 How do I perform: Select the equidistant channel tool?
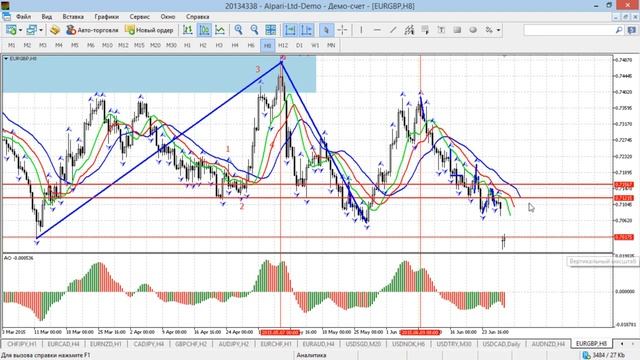pos(409,30)
